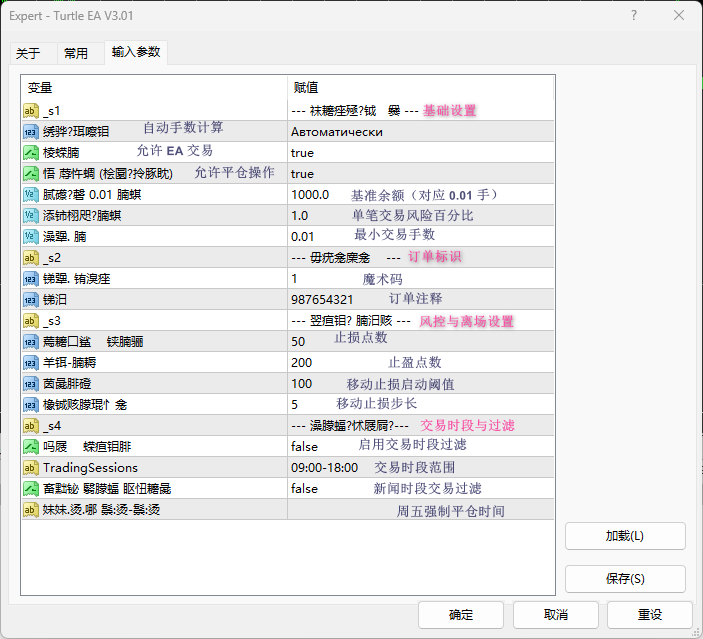Edit the 987654321 order comment value

click(x=421, y=300)
